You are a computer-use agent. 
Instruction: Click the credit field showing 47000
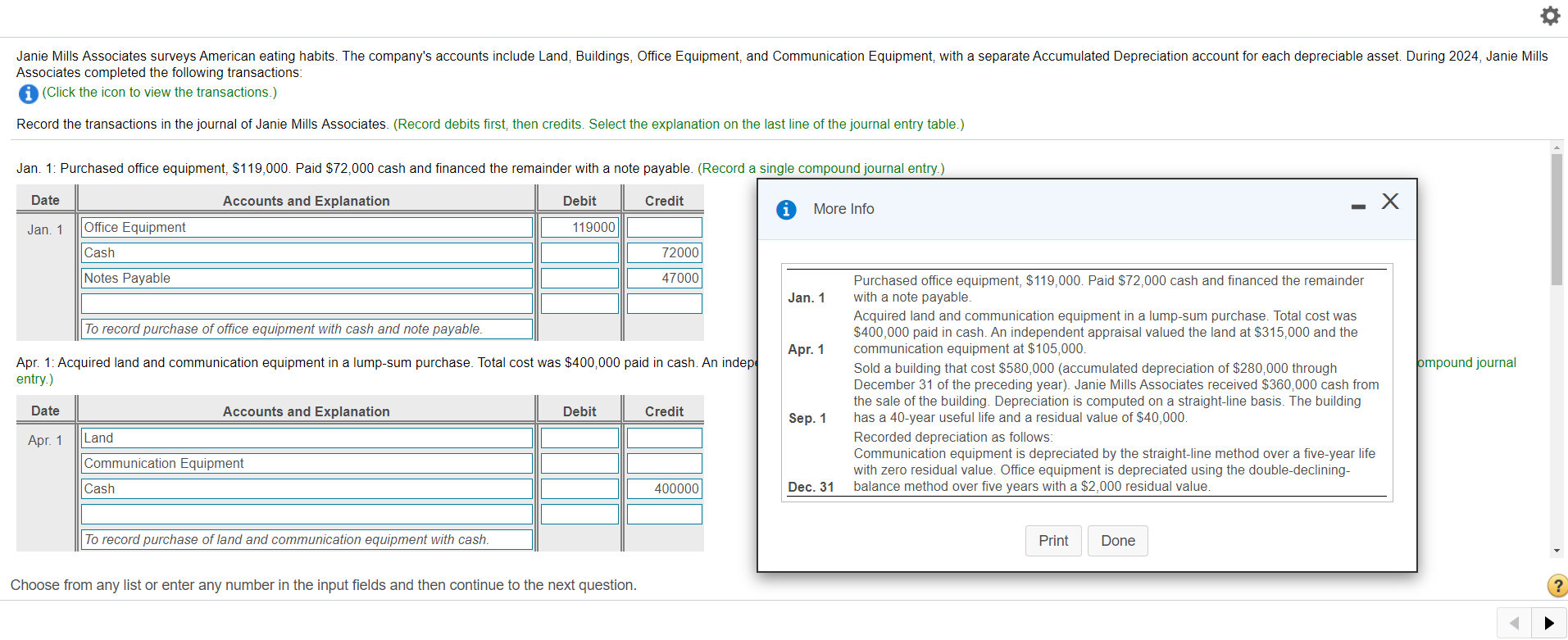665,278
